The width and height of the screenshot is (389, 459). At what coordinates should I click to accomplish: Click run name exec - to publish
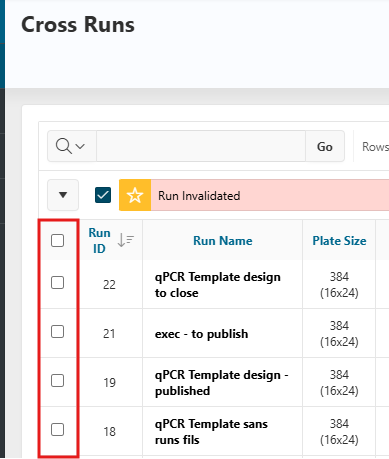pyautogui.click(x=201, y=334)
